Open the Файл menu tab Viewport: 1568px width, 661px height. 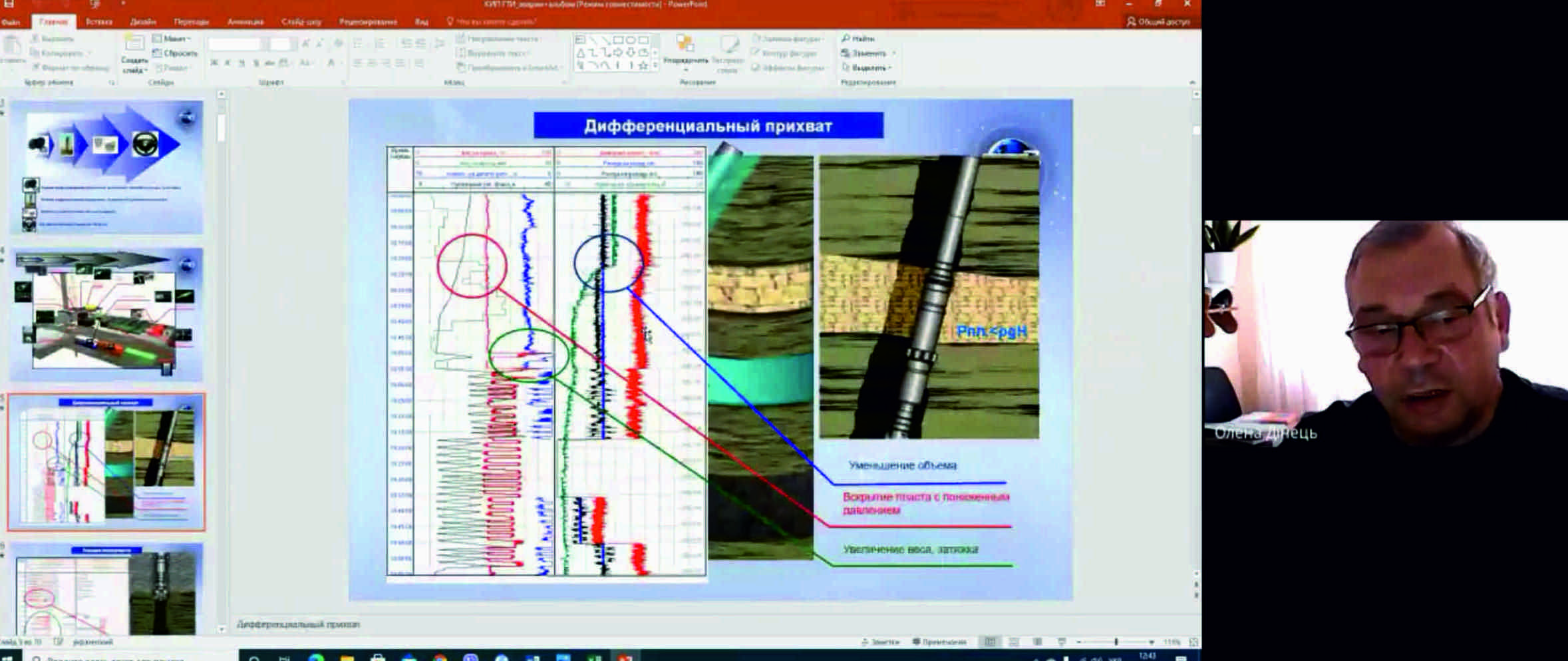click(10, 22)
